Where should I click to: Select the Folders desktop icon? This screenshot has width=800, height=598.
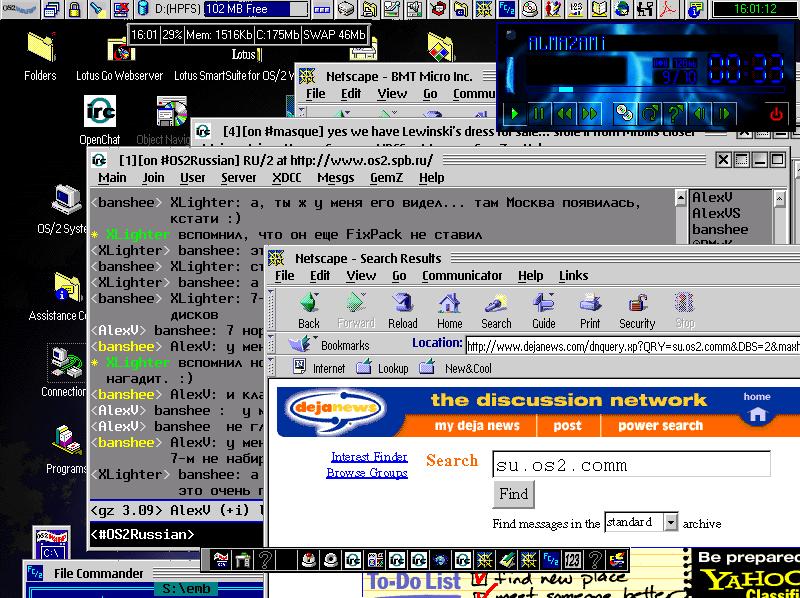[x=40, y=56]
